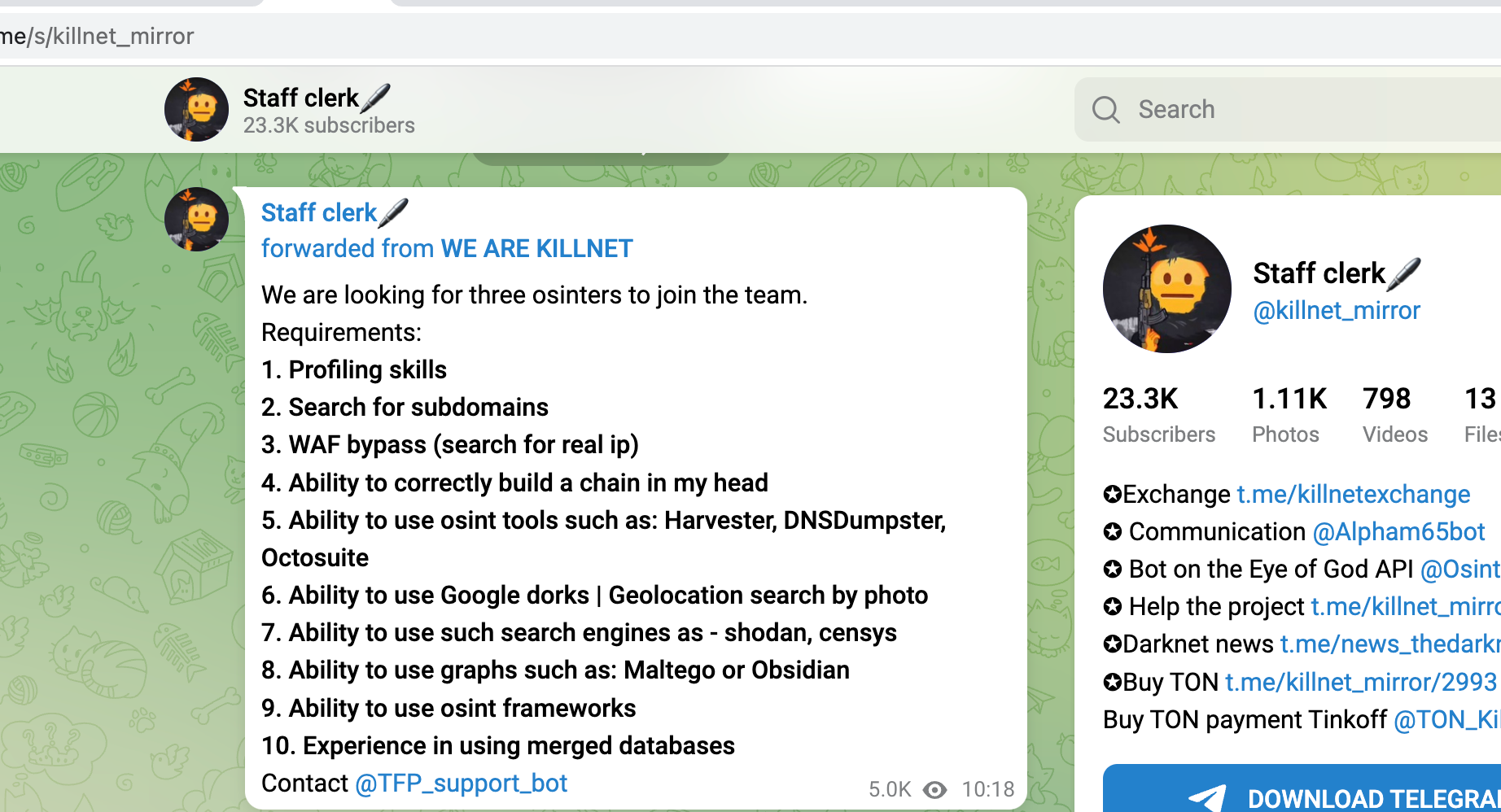
Task: Open the 13 Files counter
Action: [1482, 415]
